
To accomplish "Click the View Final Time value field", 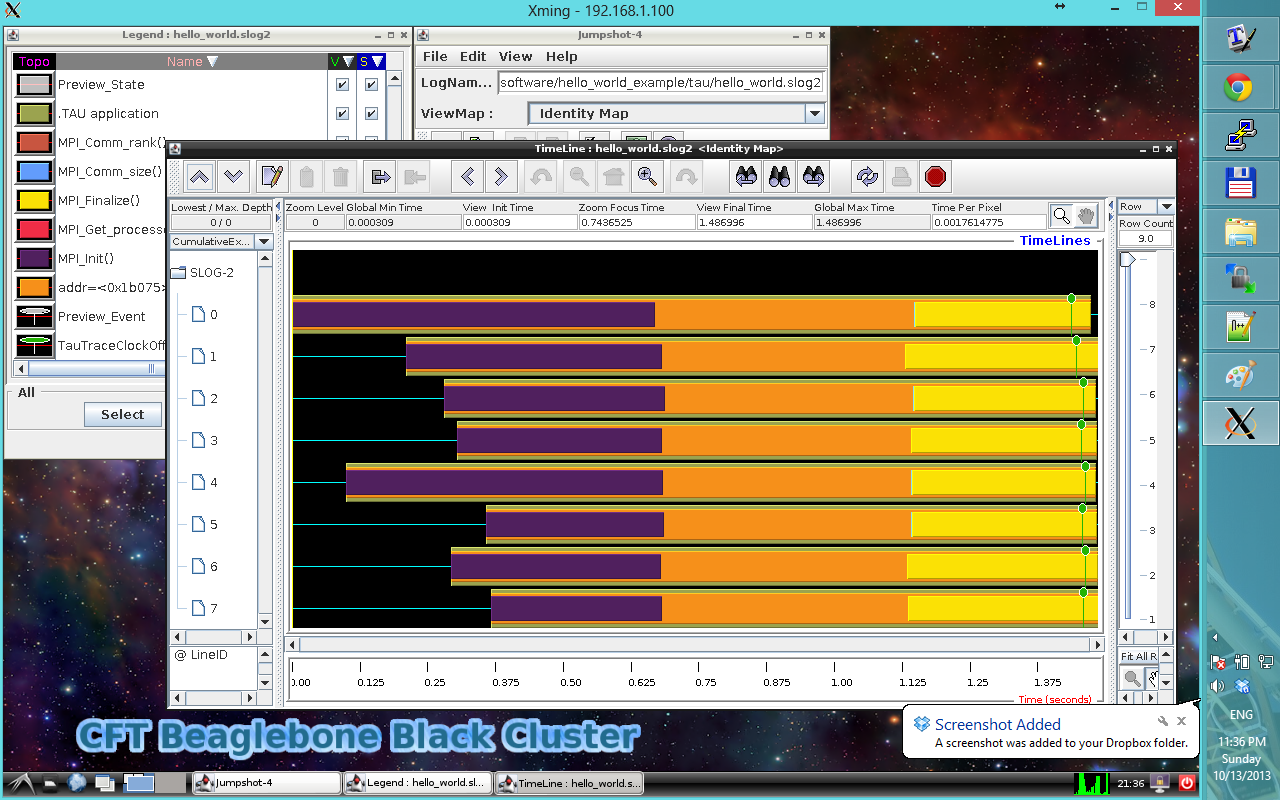I will tap(753, 222).
